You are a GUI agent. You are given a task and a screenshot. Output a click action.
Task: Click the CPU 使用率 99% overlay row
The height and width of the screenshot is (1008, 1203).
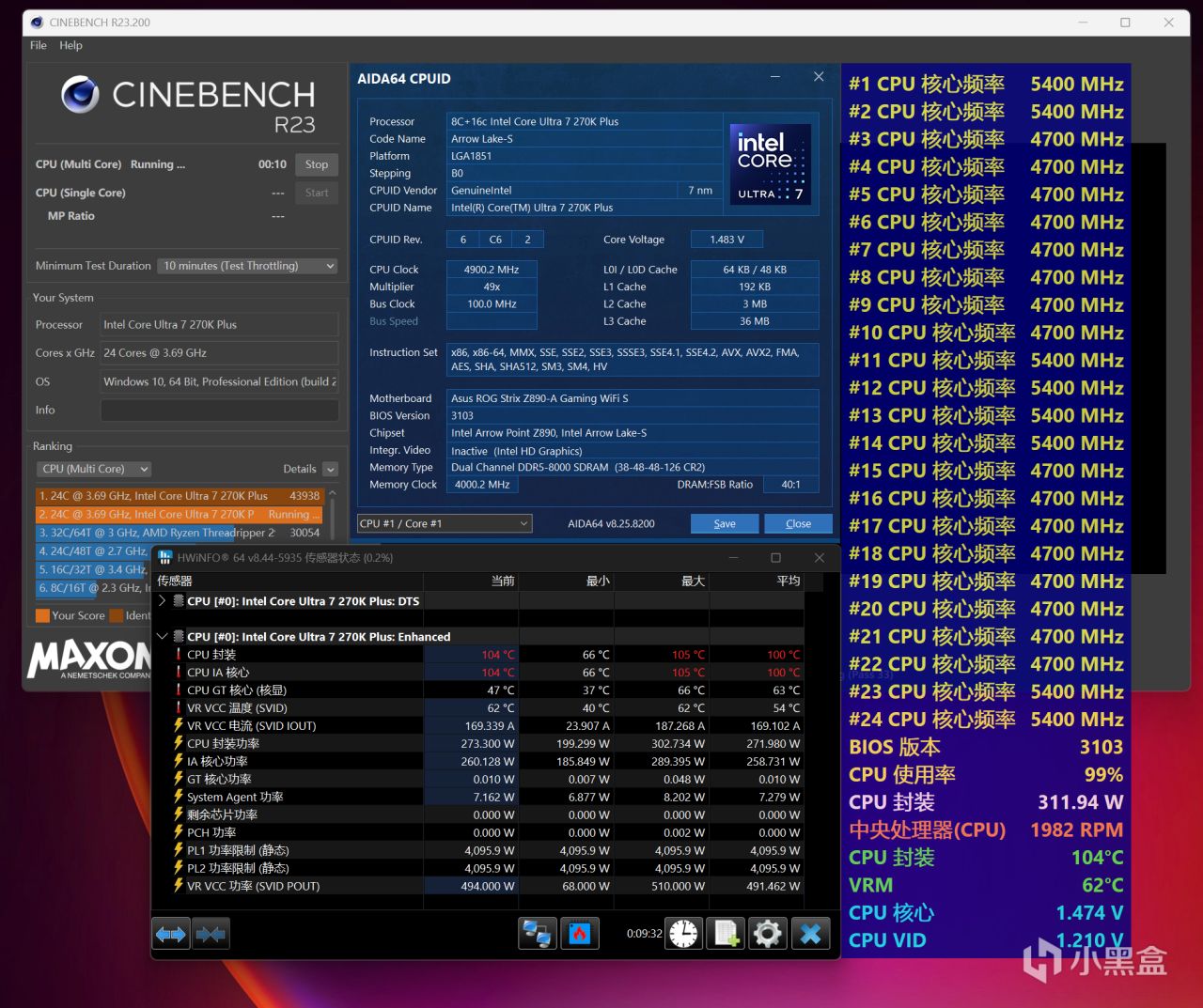[x=986, y=774]
